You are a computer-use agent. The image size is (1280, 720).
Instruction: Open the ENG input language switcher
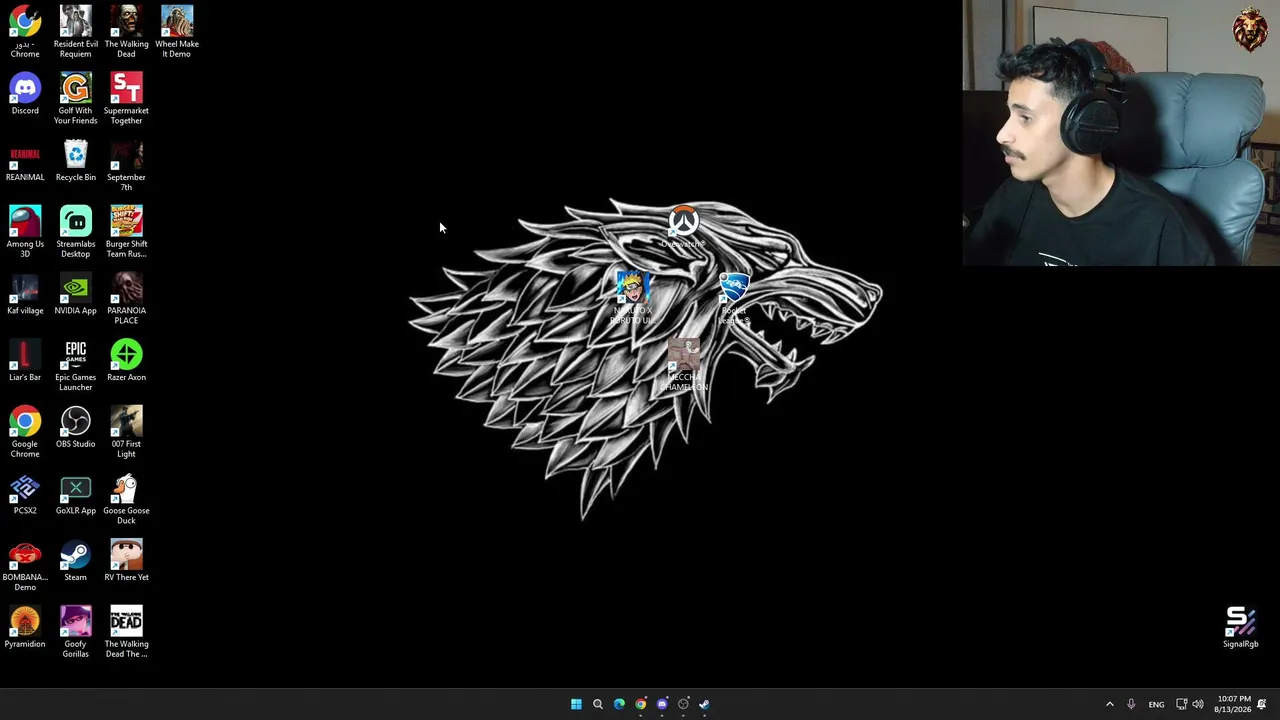click(x=1156, y=704)
